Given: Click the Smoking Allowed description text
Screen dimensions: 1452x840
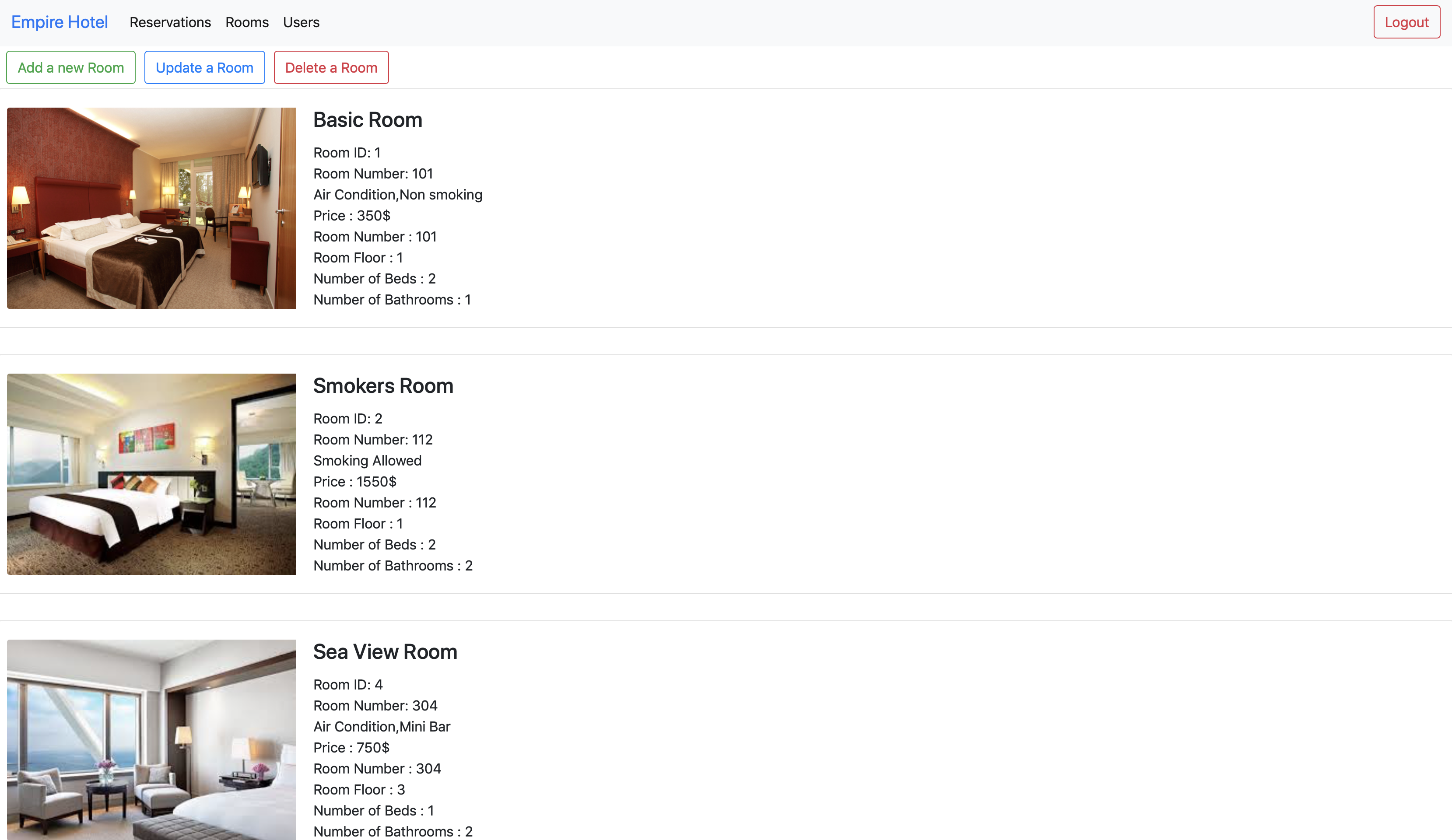Looking at the screenshot, I should (x=367, y=460).
